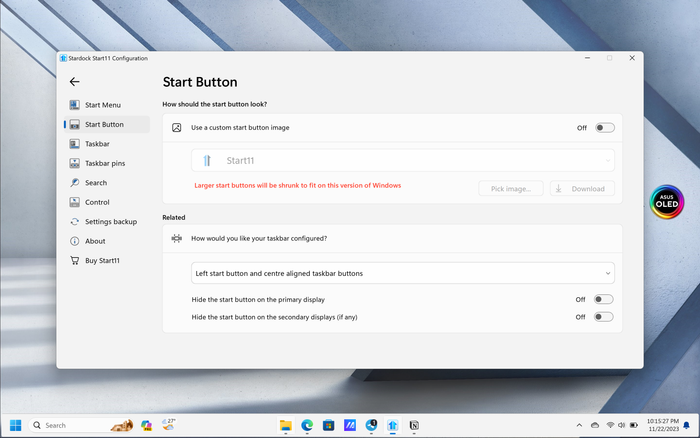Open the Buy Start11 page
Image resolution: width=700 pixels, height=438 pixels.
tap(106, 260)
